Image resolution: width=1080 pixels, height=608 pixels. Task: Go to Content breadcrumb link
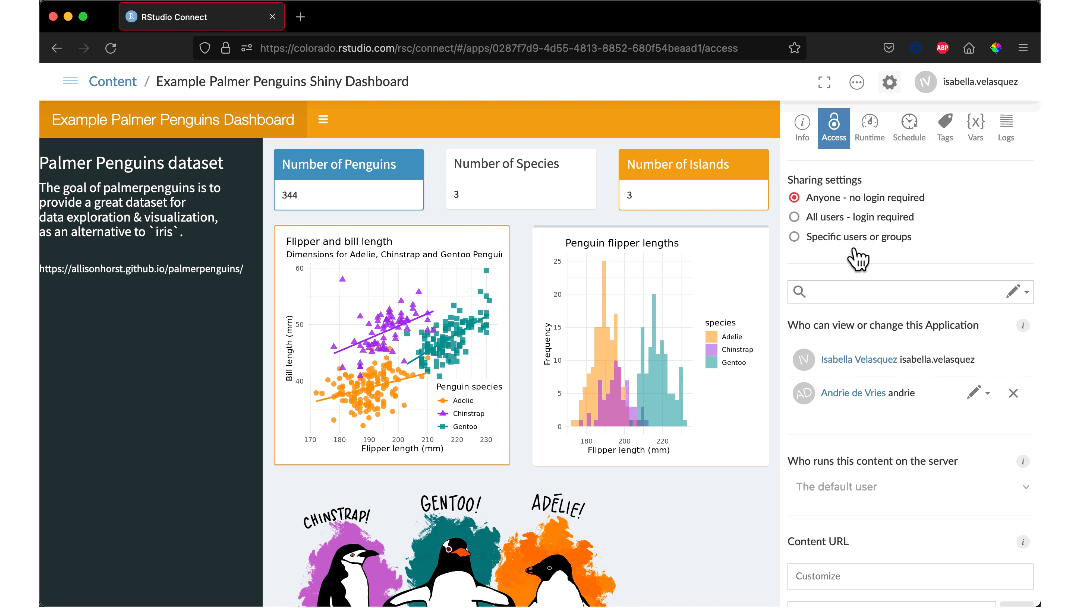coord(112,82)
